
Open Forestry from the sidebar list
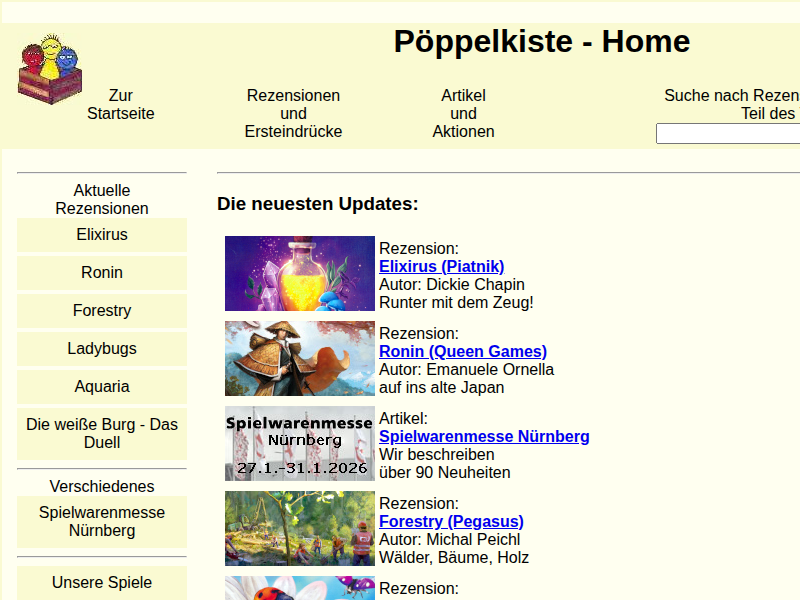102,311
